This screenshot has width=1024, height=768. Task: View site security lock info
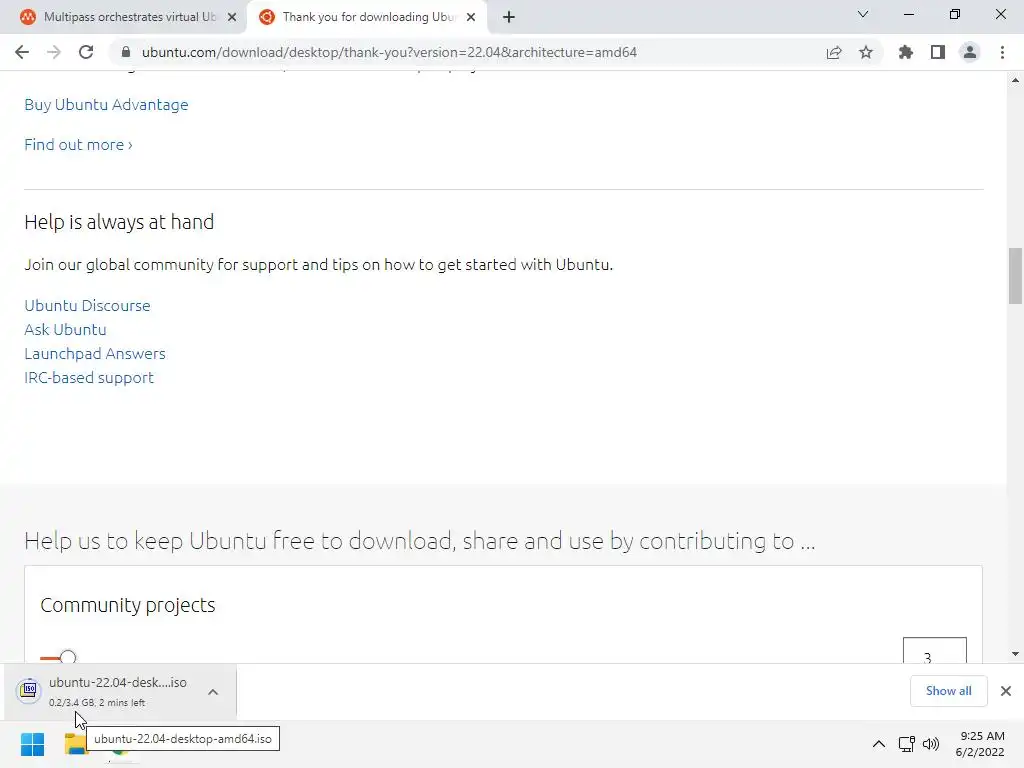pyautogui.click(x=126, y=52)
